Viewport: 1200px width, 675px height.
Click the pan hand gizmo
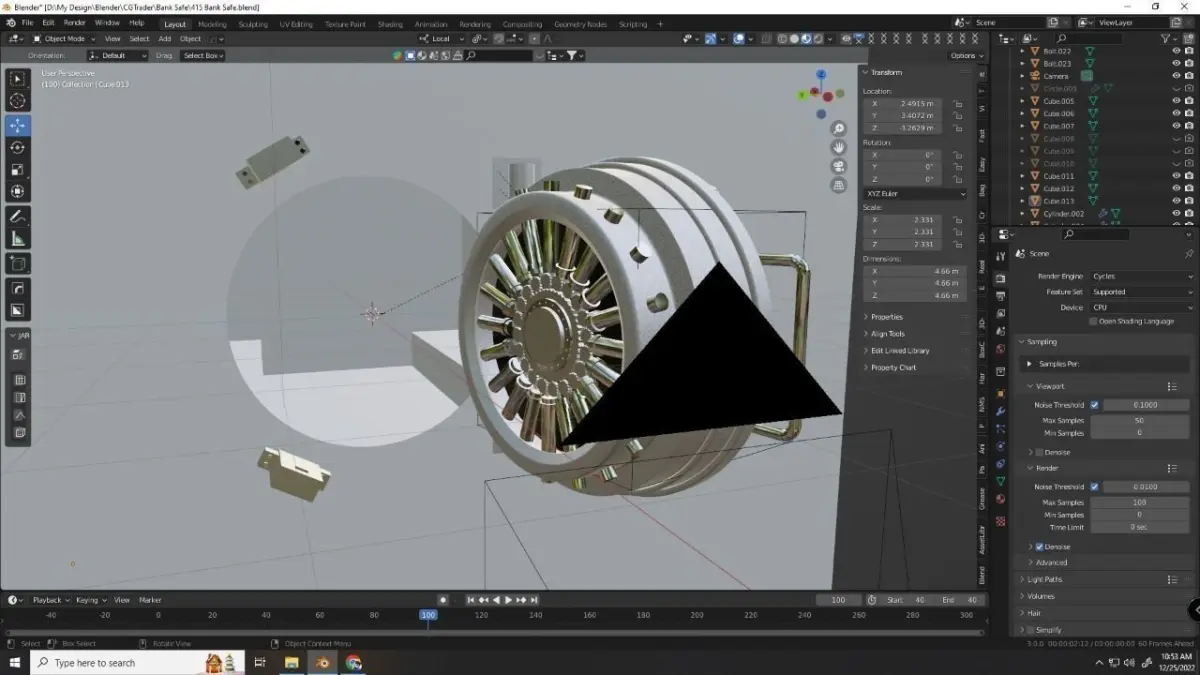(839, 147)
